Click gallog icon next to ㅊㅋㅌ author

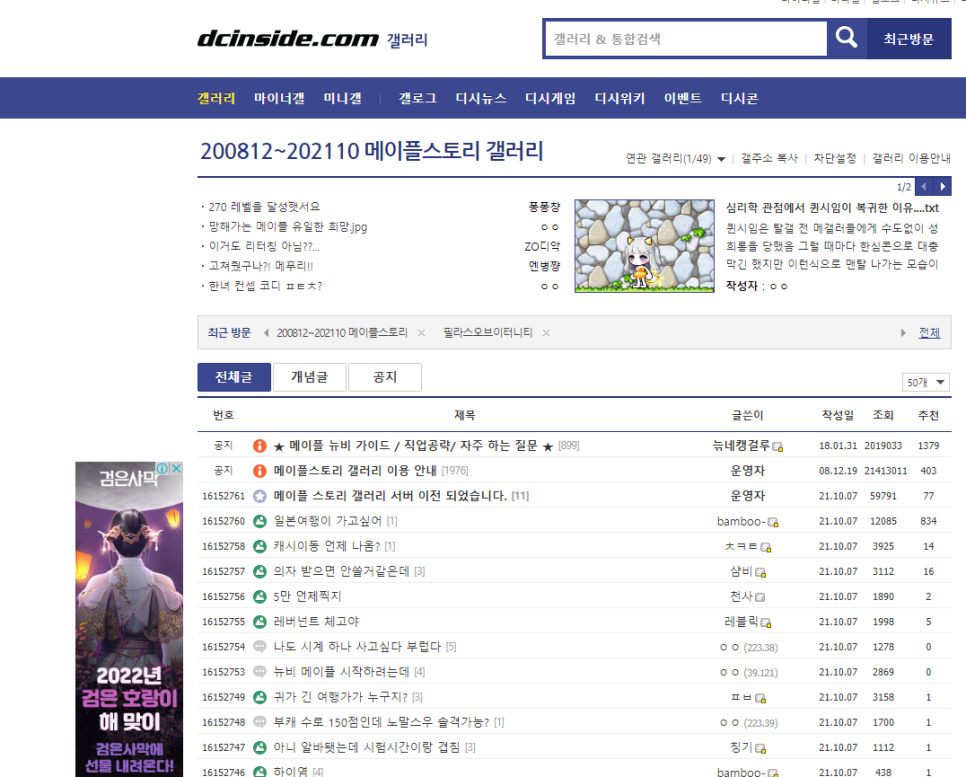766,547
